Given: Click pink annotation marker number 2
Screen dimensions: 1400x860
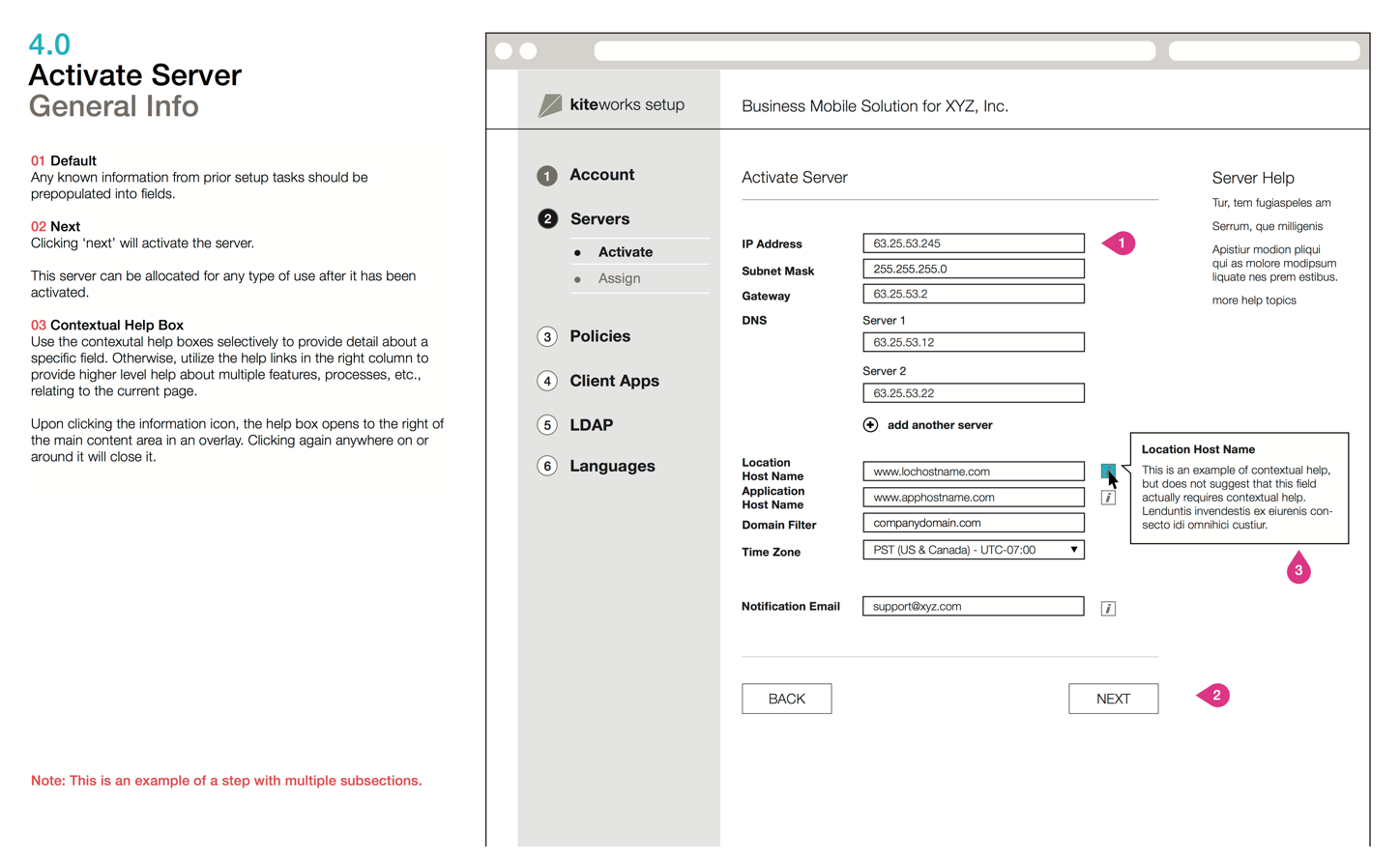Looking at the screenshot, I should [1214, 695].
